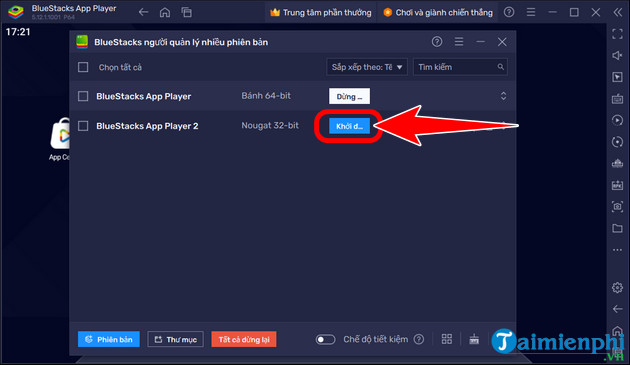Open the Sắp xếp theo dropdown

[367, 67]
